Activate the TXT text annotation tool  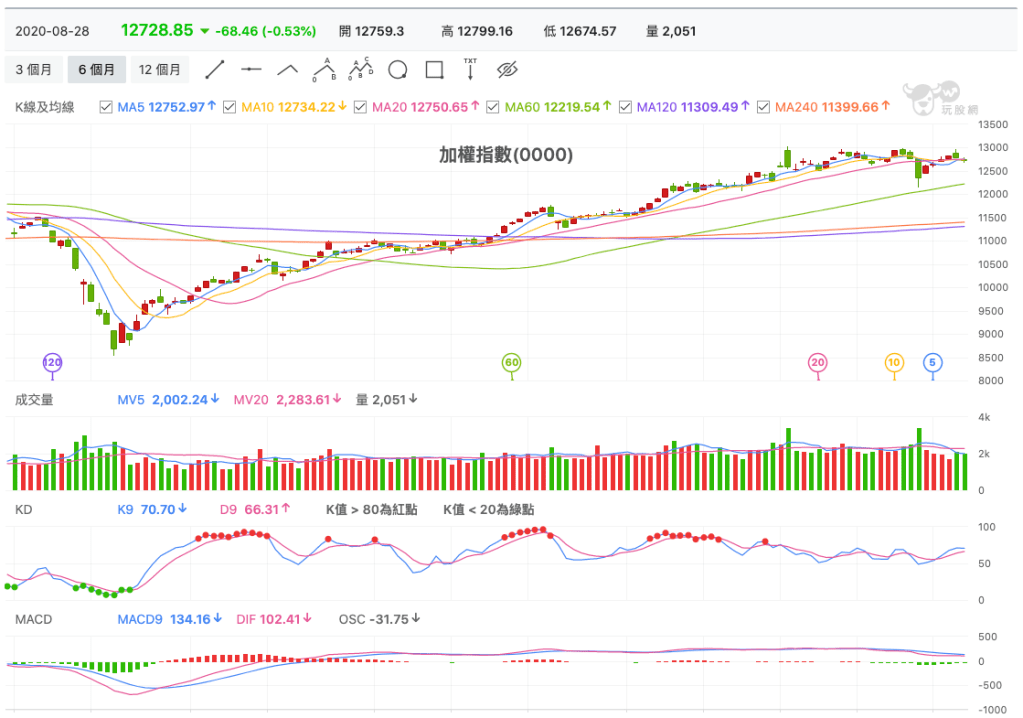[470, 69]
